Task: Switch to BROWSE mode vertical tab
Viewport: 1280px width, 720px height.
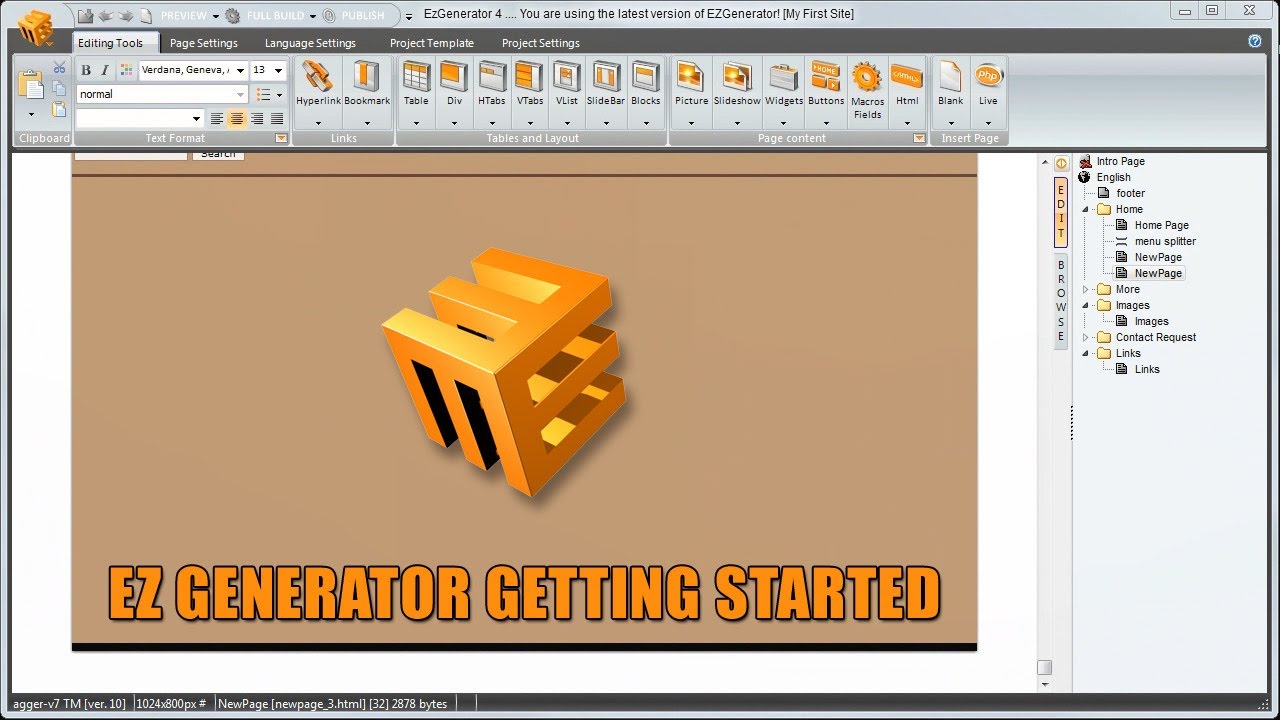Action: (1061, 301)
